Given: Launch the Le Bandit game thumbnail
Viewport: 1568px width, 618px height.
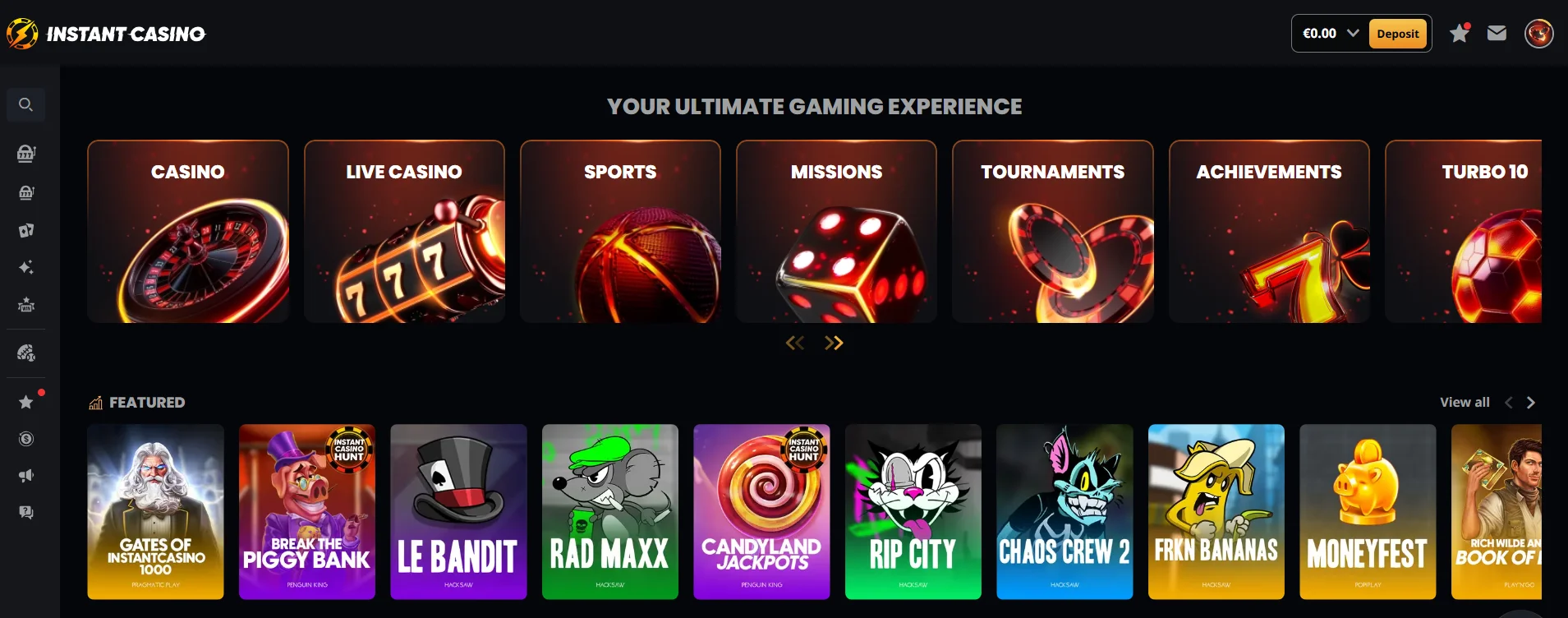Looking at the screenshot, I should [458, 512].
